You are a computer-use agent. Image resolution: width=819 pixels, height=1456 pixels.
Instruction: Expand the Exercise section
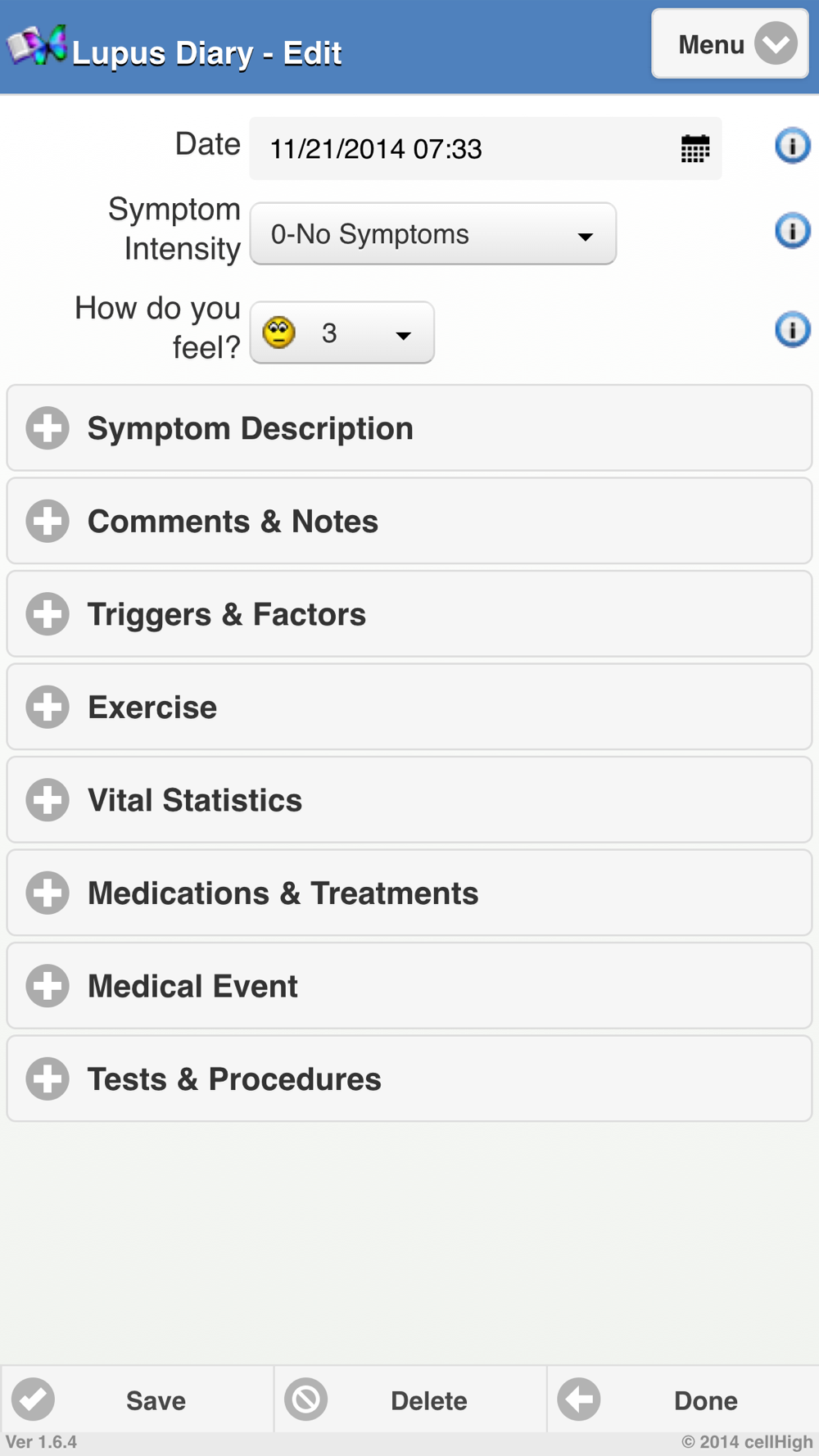click(409, 707)
